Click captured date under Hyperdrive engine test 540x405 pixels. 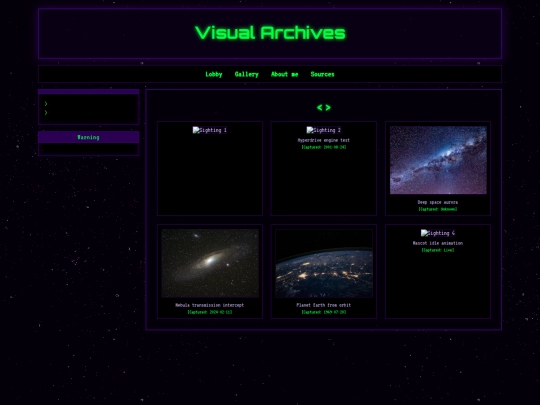click(x=323, y=147)
